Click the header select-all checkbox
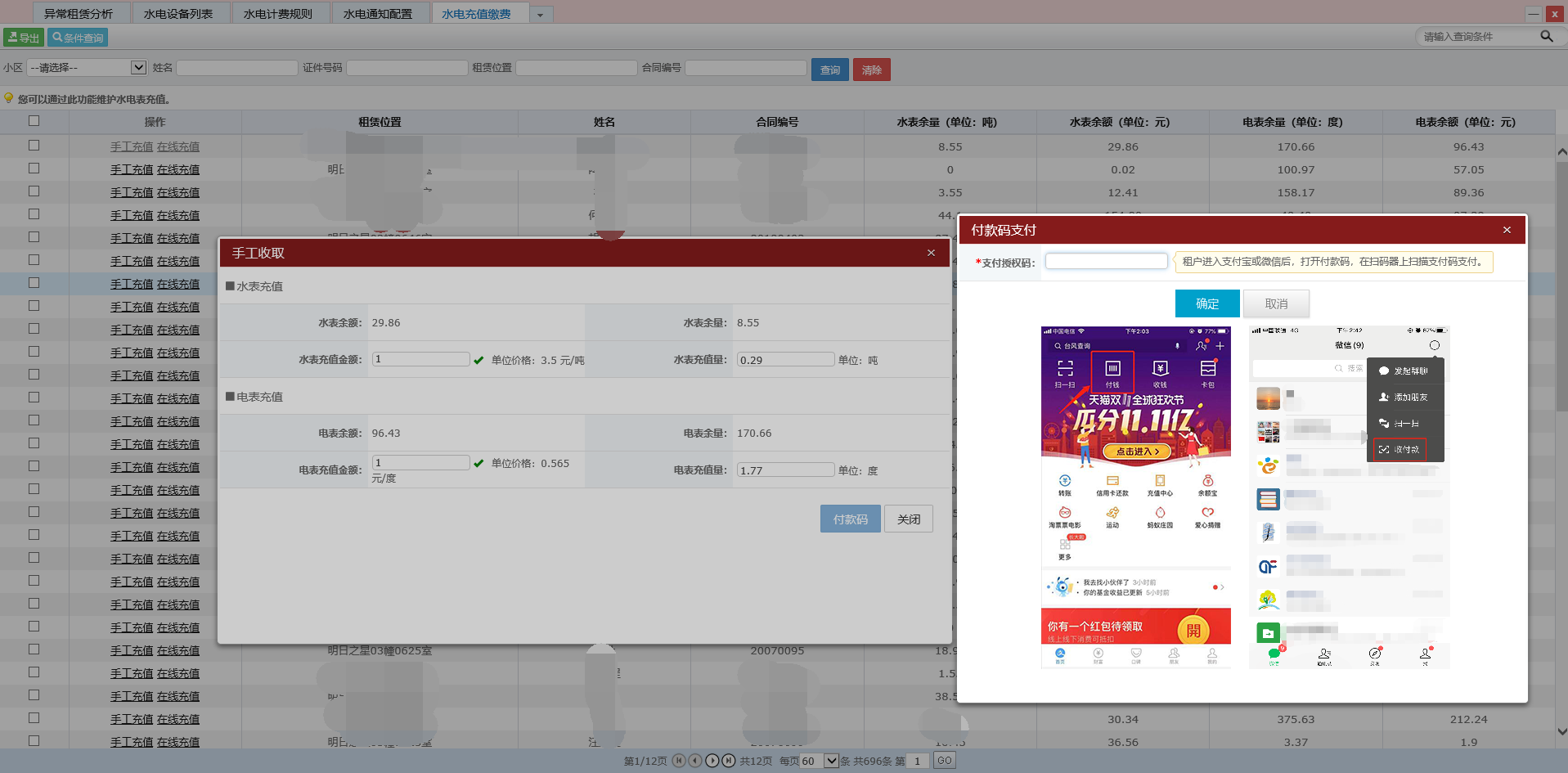Image resolution: width=1568 pixels, height=773 pixels. (x=34, y=121)
